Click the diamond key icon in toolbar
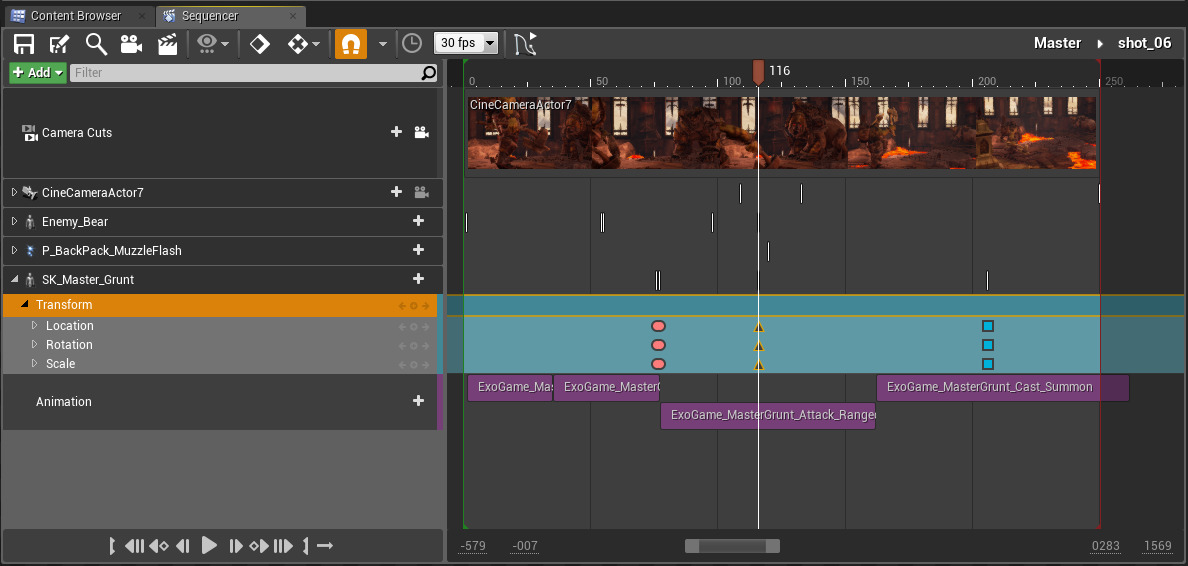This screenshot has height=566, width=1188. click(260, 43)
